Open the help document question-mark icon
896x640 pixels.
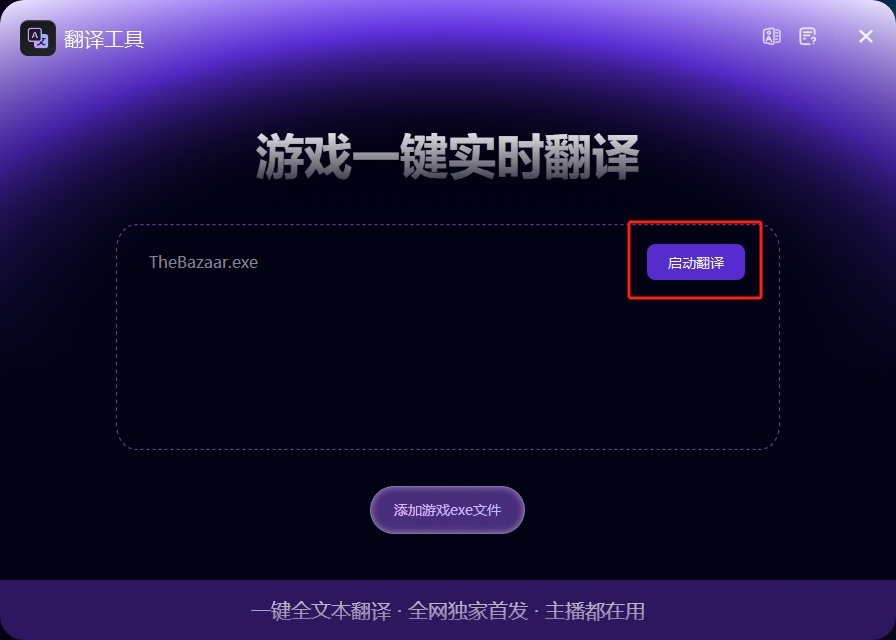click(x=807, y=37)
